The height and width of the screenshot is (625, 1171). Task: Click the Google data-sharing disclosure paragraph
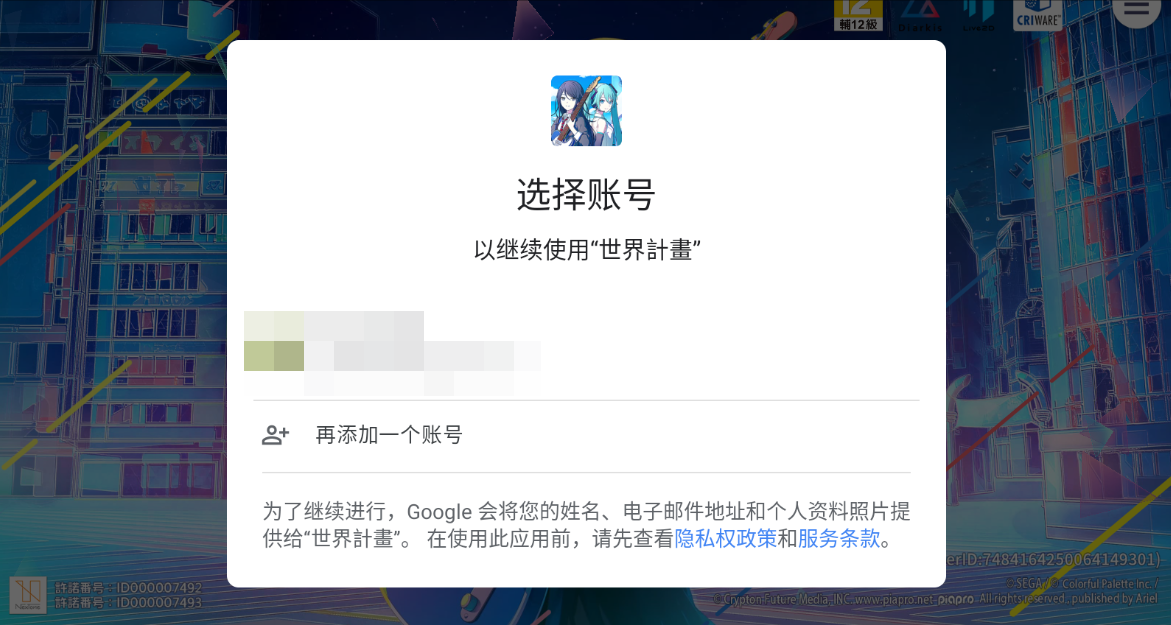coord(586,525)
